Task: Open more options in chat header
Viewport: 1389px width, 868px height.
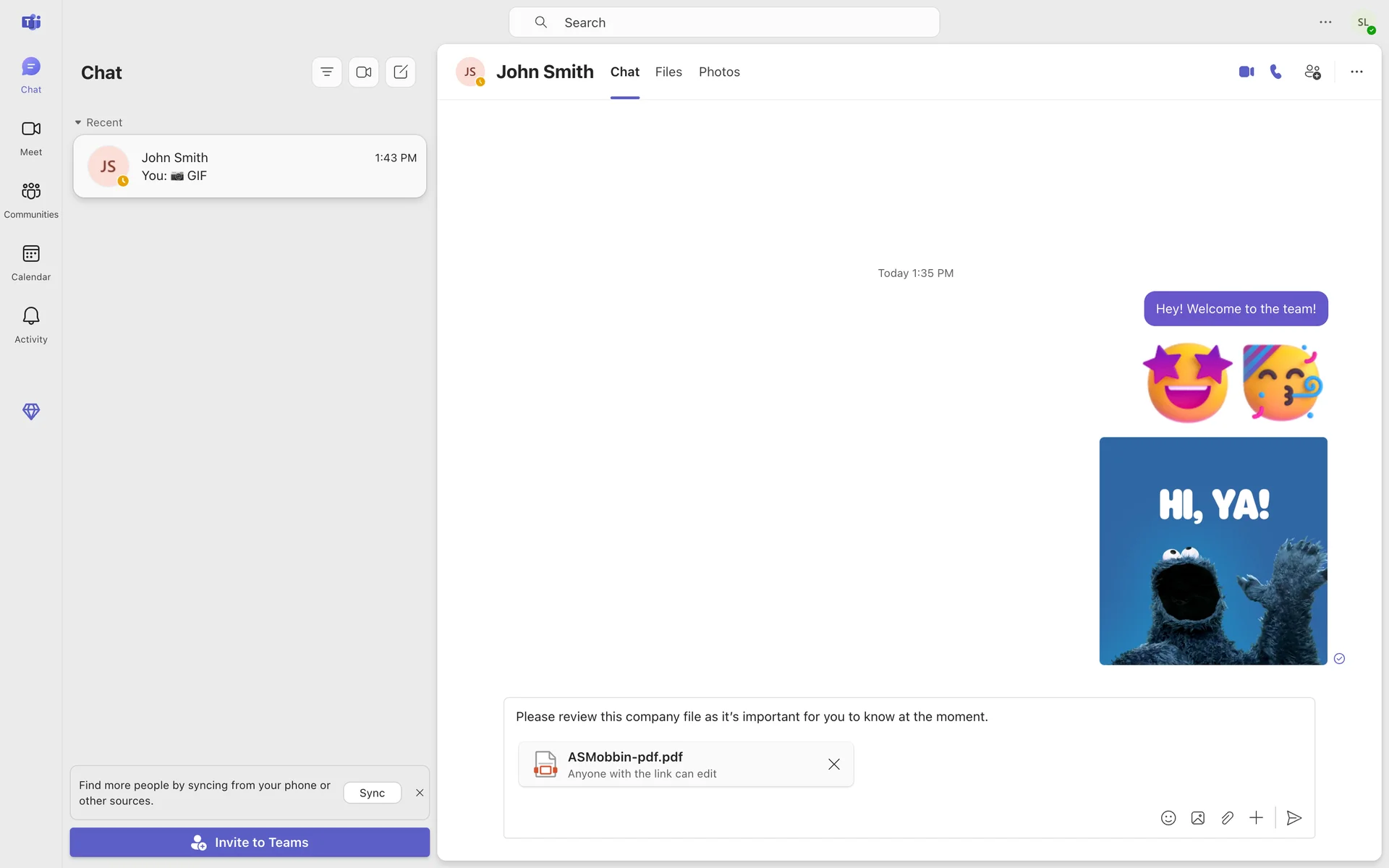Action: pos(1356,72)
